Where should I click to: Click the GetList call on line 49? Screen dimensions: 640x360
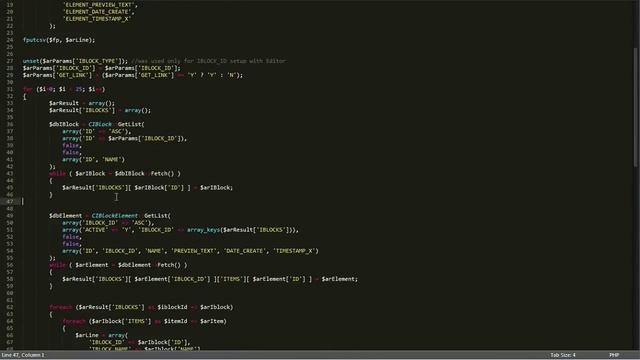(x=156, y=216)
